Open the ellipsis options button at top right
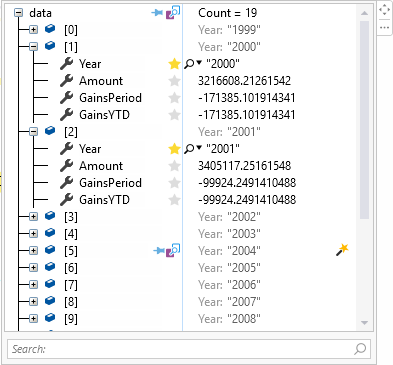The image size is (393, 365). point(384,27)
